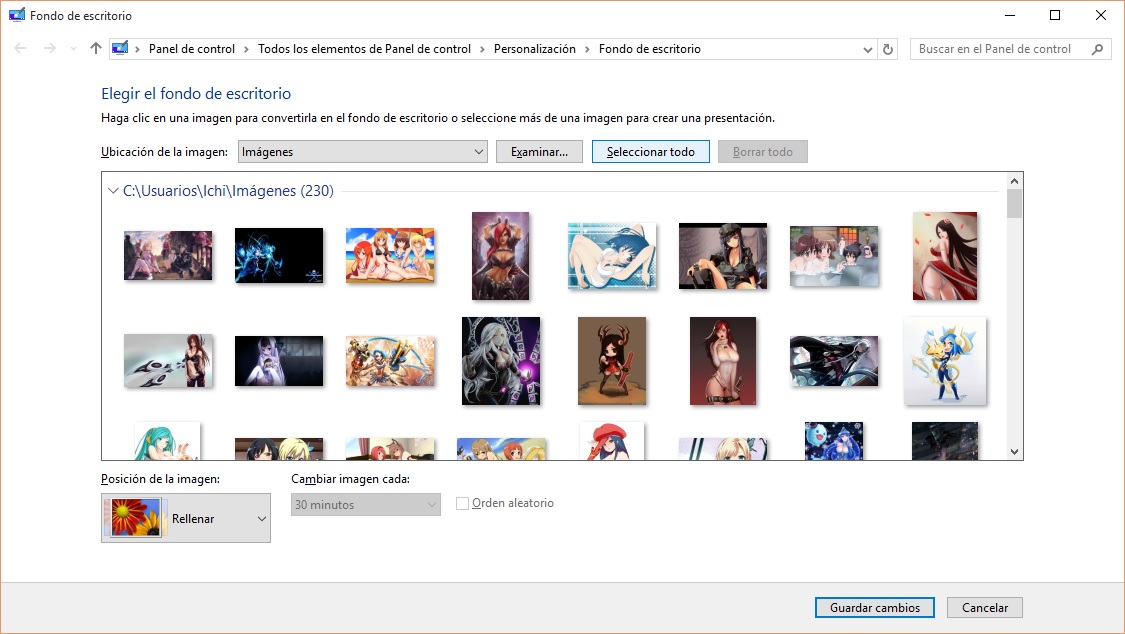Image resolution: width=1125 pixels, height=634 pixels.
Task: Select the white-haired character with cards wallpaper
Action: click(x=501, y=361)
